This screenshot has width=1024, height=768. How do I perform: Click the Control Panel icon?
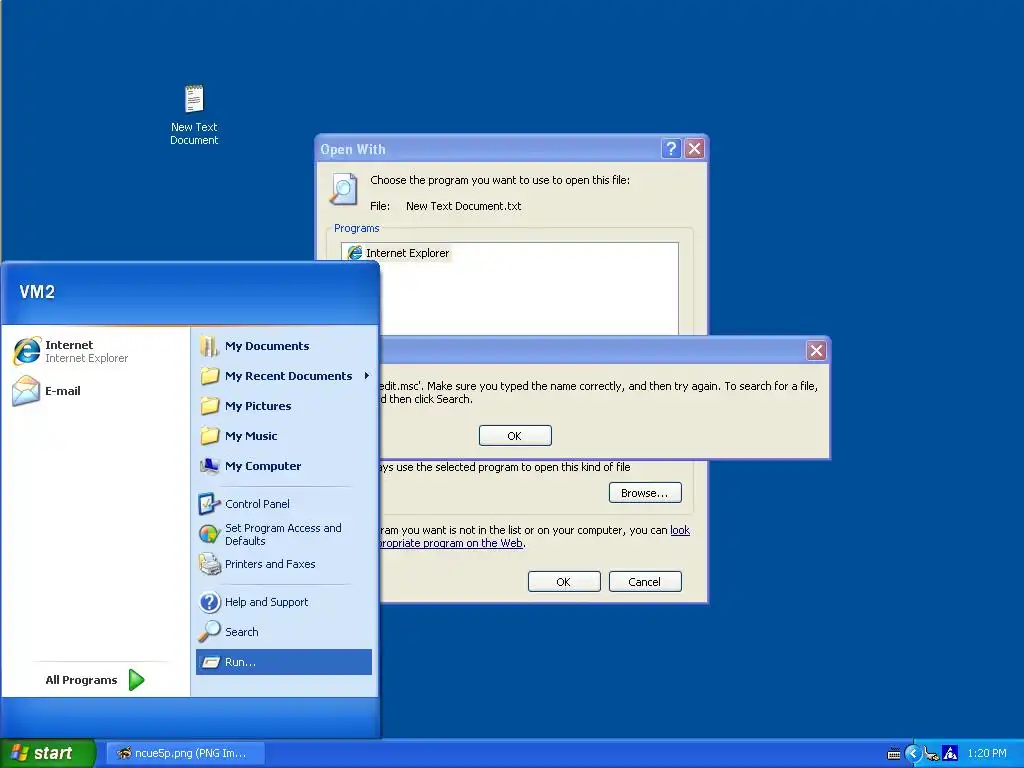click(x=209, y=504)
